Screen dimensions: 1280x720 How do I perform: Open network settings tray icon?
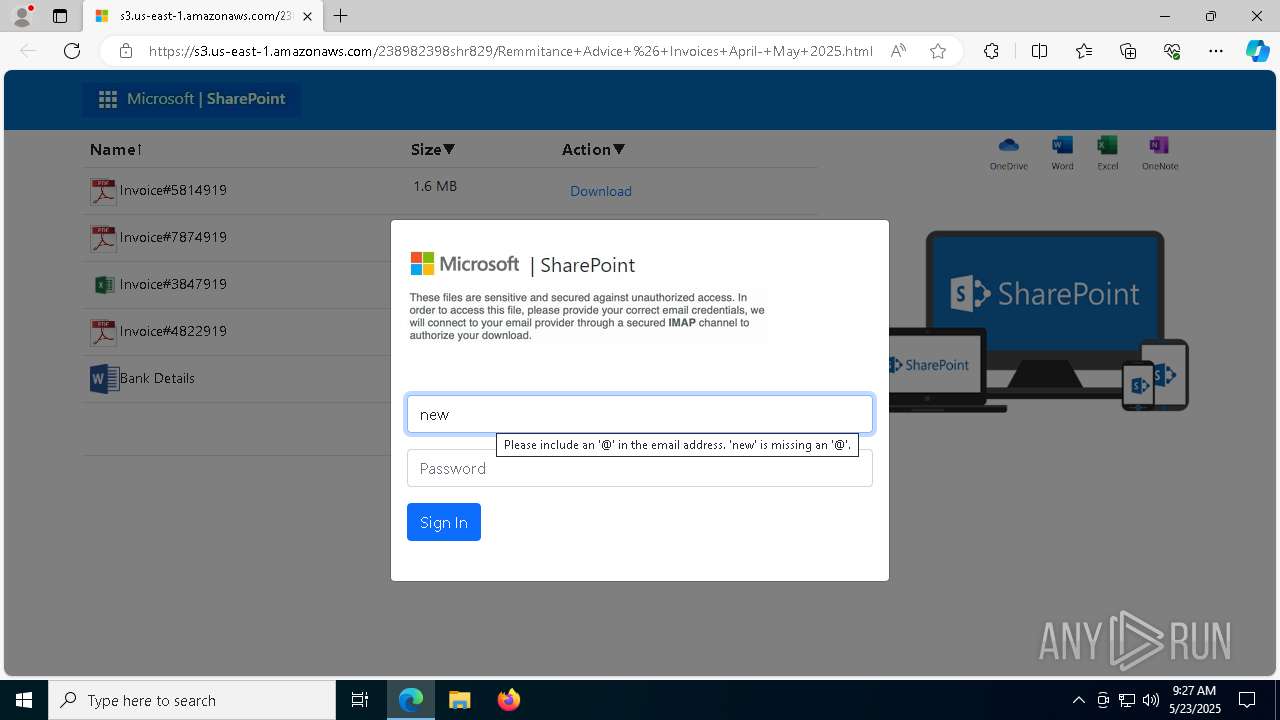pos(1126,700)
